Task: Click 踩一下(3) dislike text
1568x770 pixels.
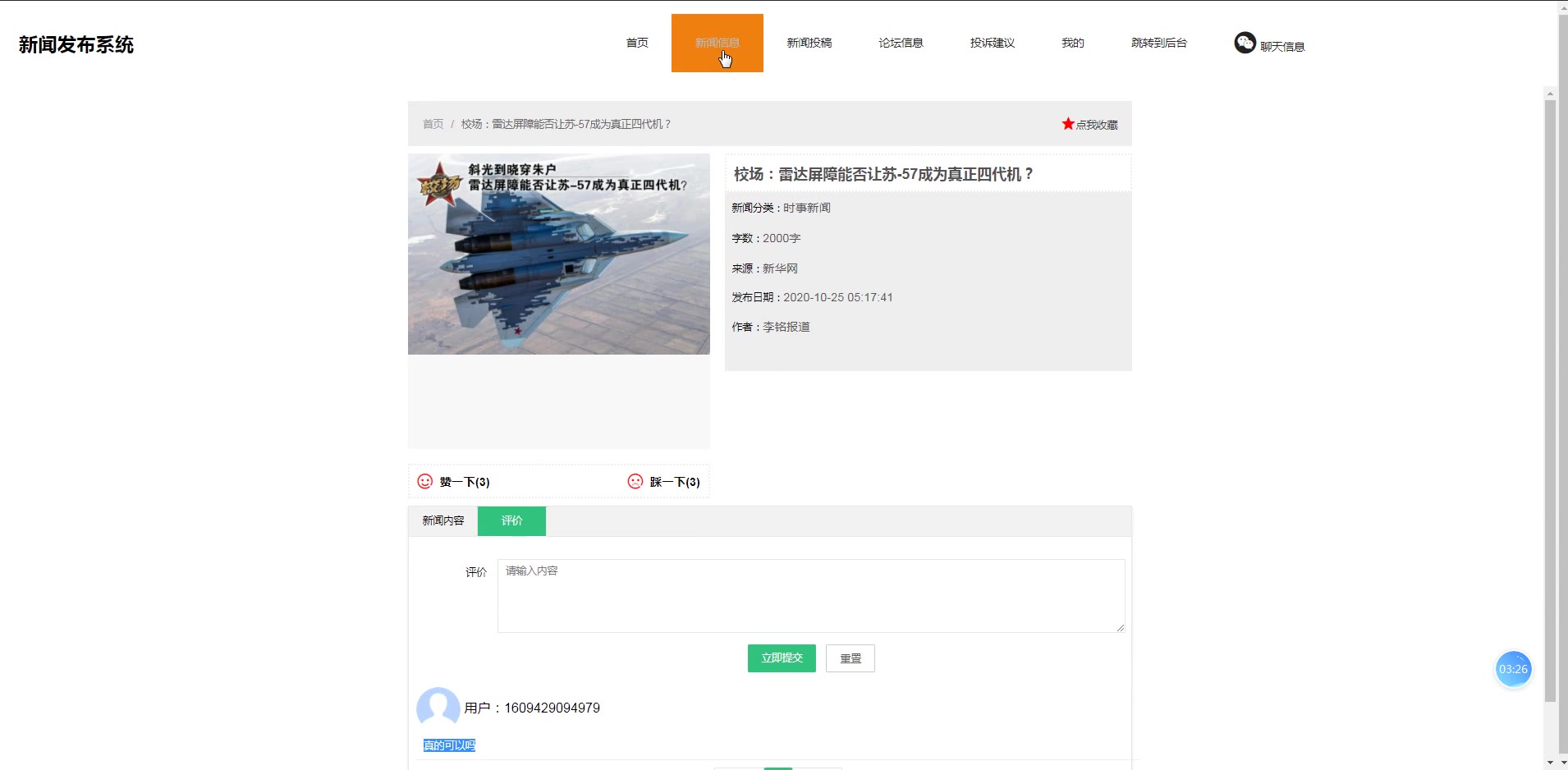Action: pyautogui.click(x=675, y=482)
